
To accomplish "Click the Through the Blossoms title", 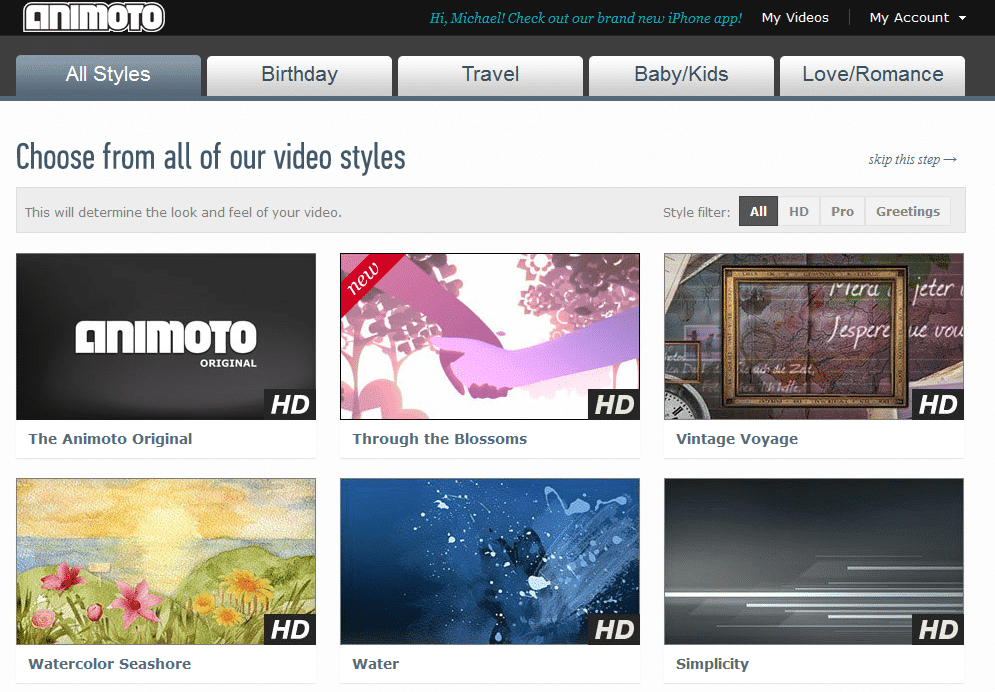I will (x=440, y=439).
